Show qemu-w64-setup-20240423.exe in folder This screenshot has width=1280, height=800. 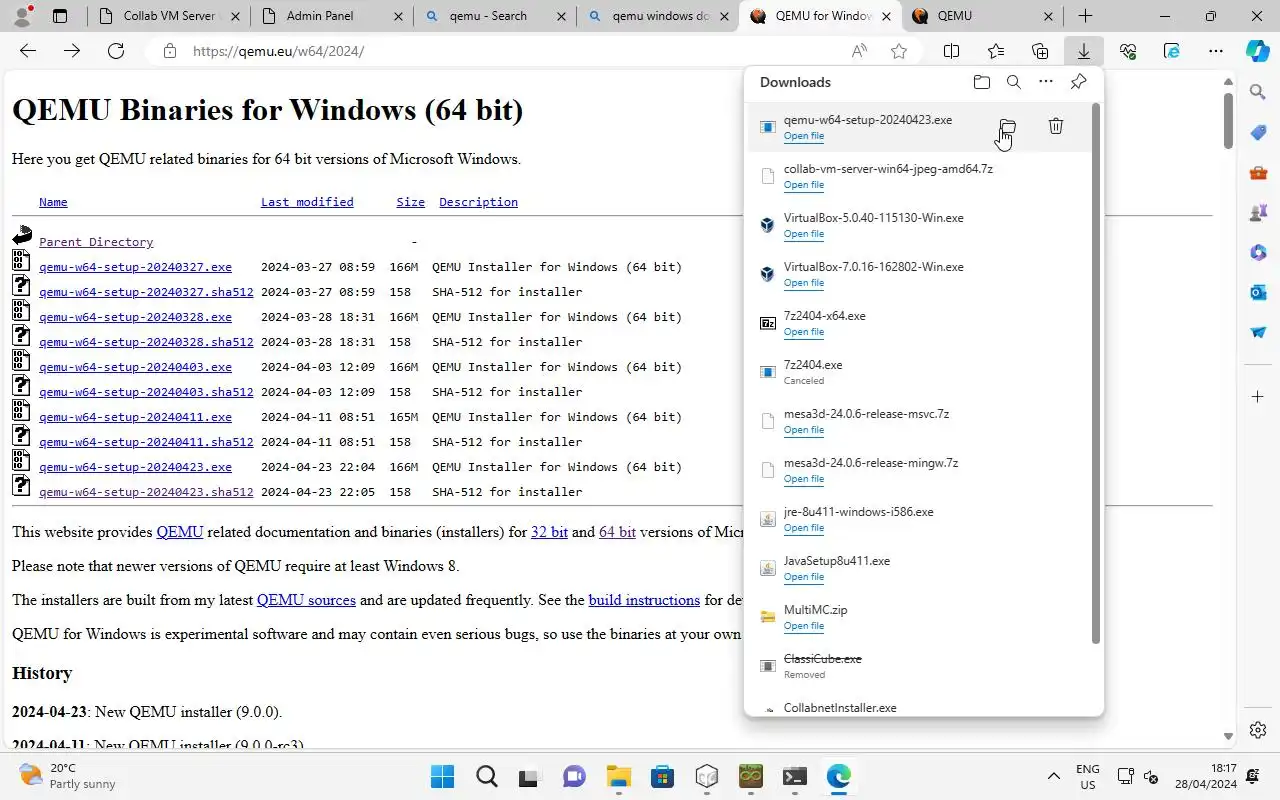[x=1007, y=126]
